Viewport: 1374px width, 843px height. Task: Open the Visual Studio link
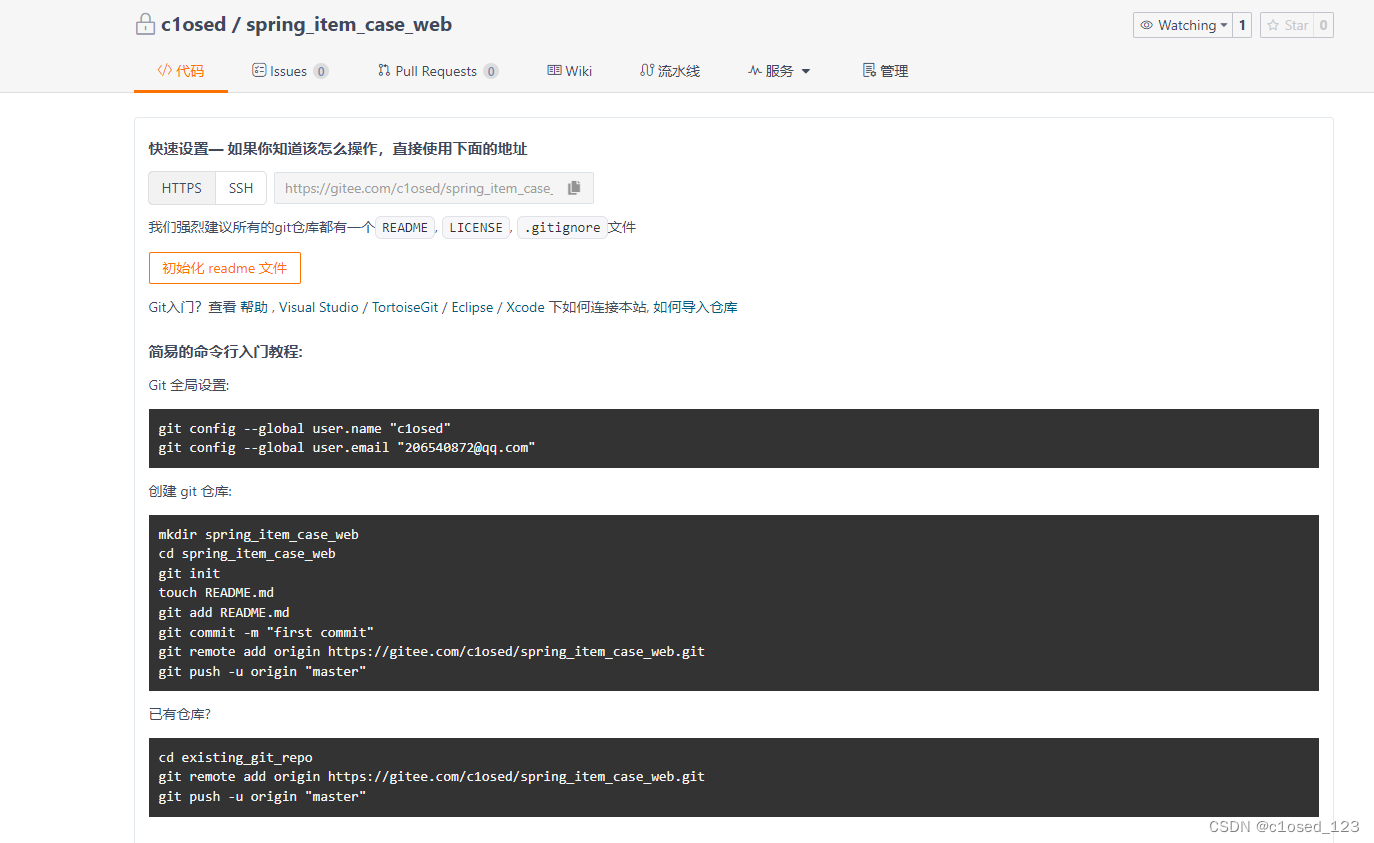coord(319,308)
